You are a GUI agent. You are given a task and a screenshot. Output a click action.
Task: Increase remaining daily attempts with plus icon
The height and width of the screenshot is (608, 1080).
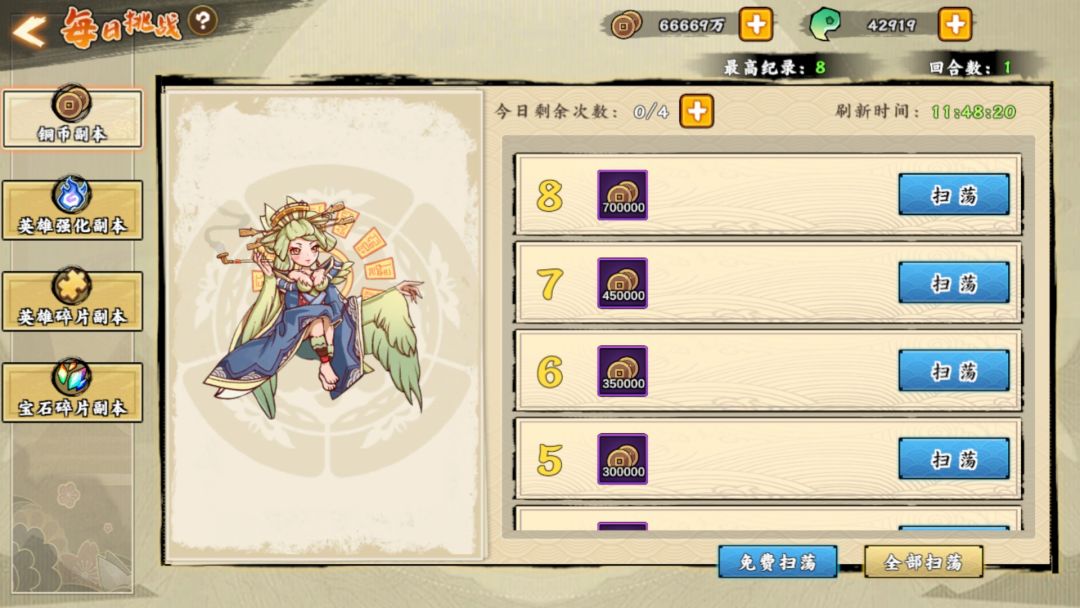click(x=696, y=111)
